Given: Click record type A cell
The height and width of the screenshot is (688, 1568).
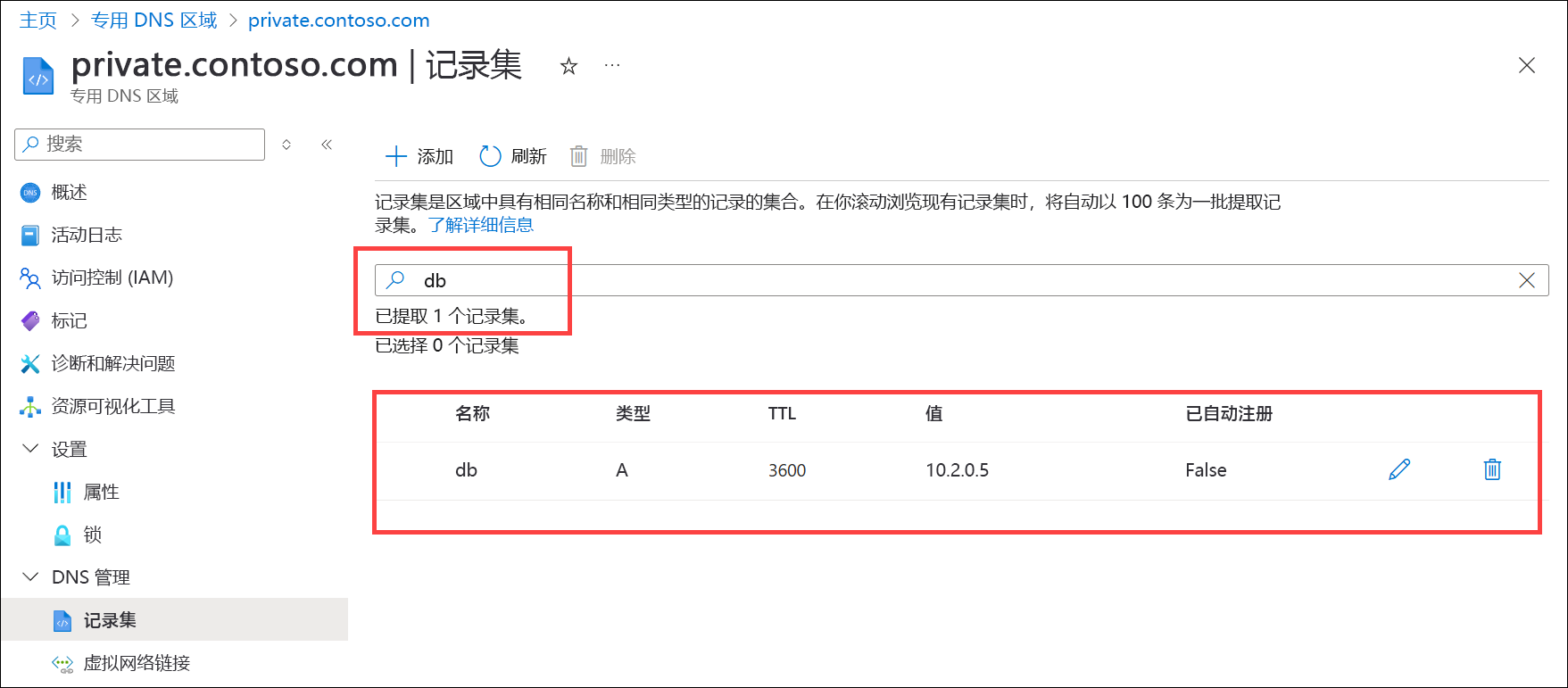Looking at the screenshot, I should point(622,470).
